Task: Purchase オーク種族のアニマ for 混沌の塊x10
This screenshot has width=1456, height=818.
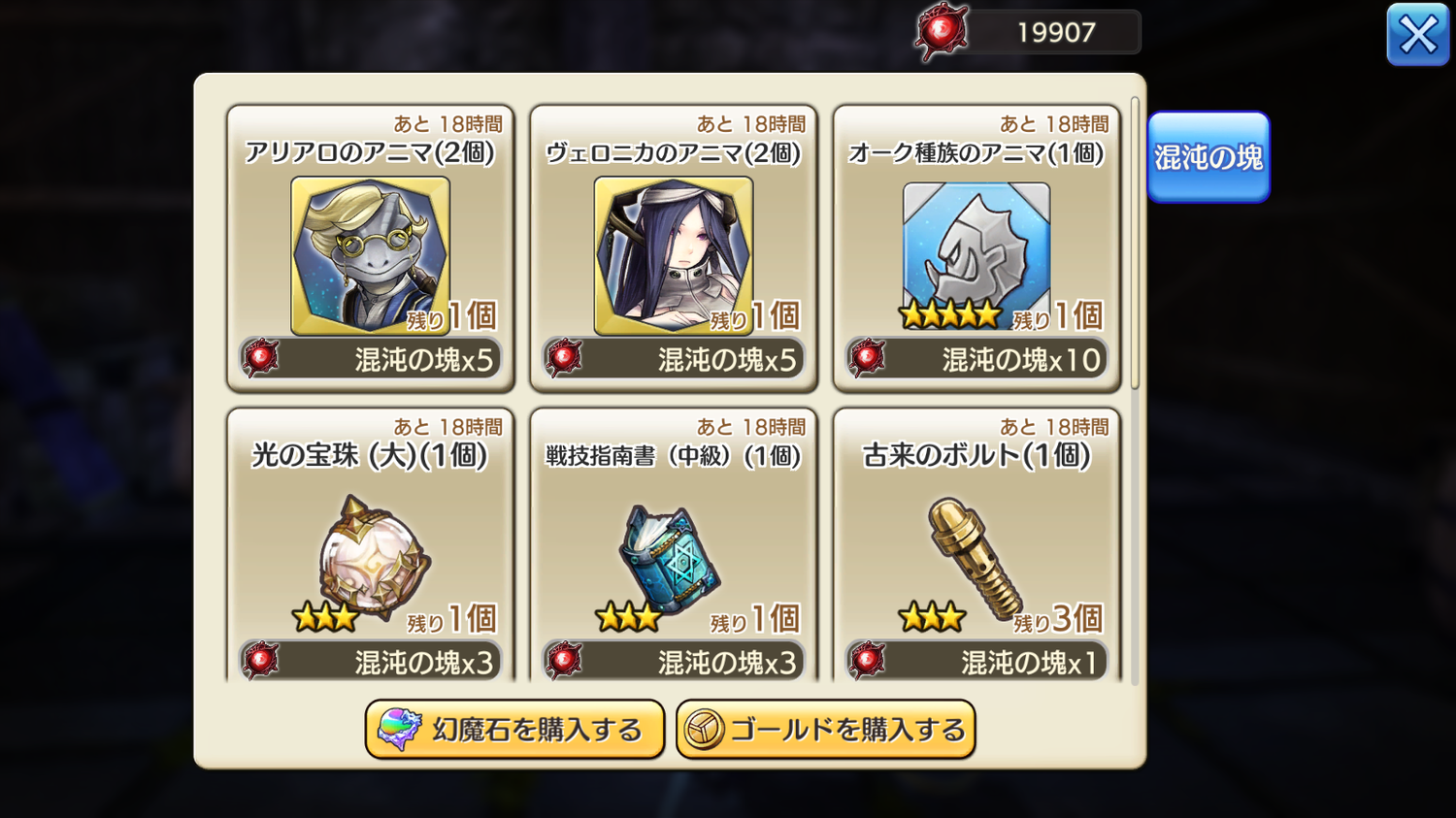Action: click(x=976, y=359)
